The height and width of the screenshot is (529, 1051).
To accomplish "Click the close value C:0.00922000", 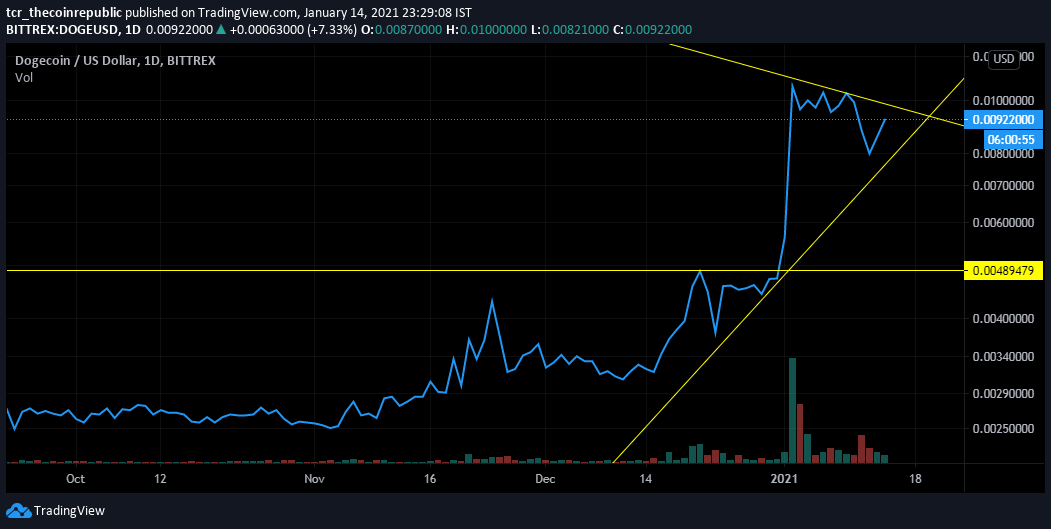I will 652,30.
